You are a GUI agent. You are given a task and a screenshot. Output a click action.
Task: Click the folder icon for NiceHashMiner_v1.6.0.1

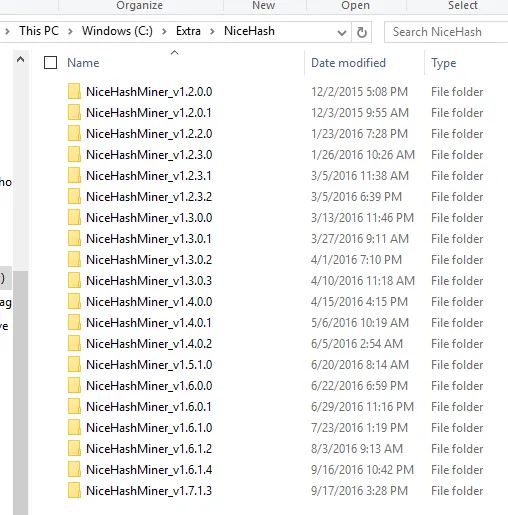(x=74, y=406)
